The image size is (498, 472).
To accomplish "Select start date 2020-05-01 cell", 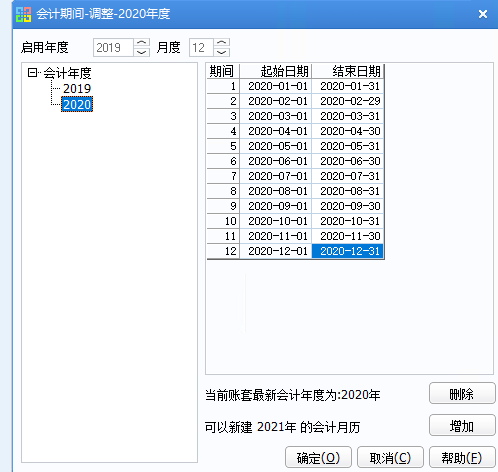I will (x=276, y=146).
